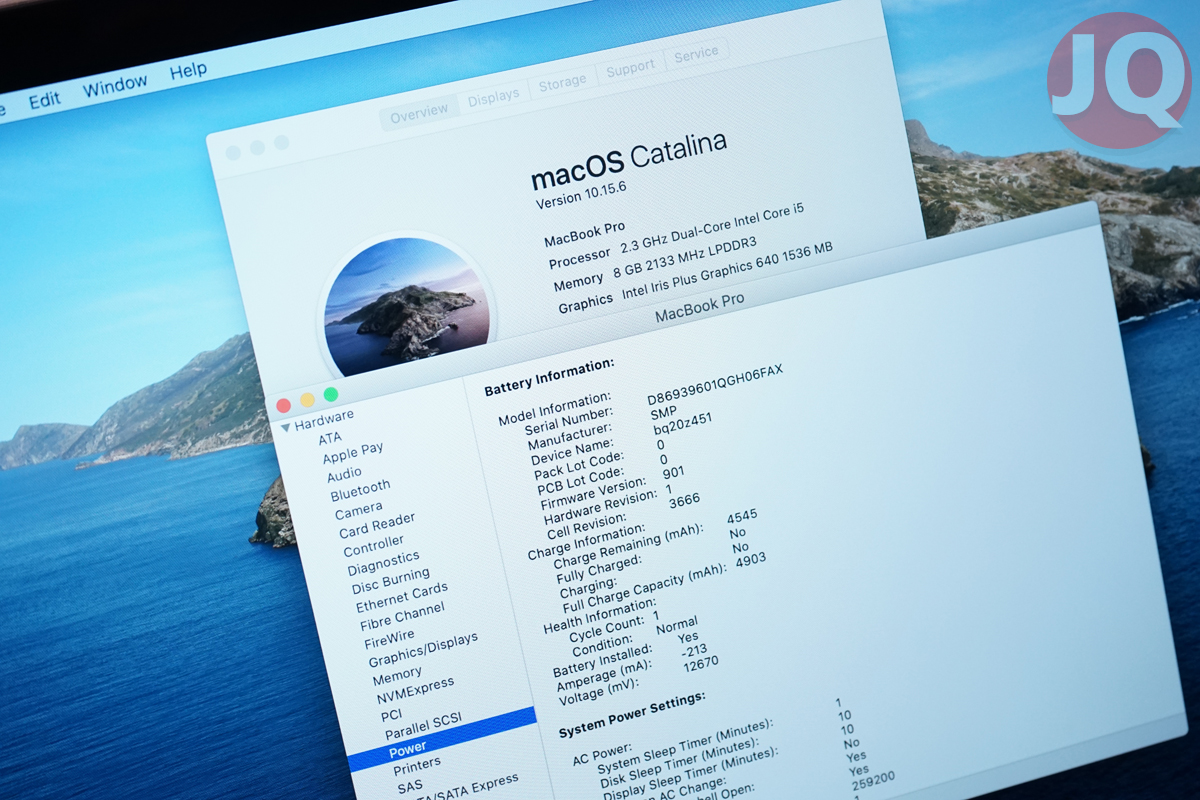Open the Edit menu in the menu bar
This screenshot has width=1200, height=800.
(x=44, y=99)
